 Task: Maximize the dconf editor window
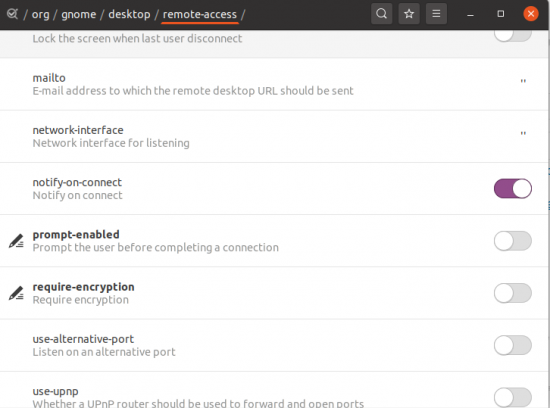pyautogui.click(x=501, y=14)
